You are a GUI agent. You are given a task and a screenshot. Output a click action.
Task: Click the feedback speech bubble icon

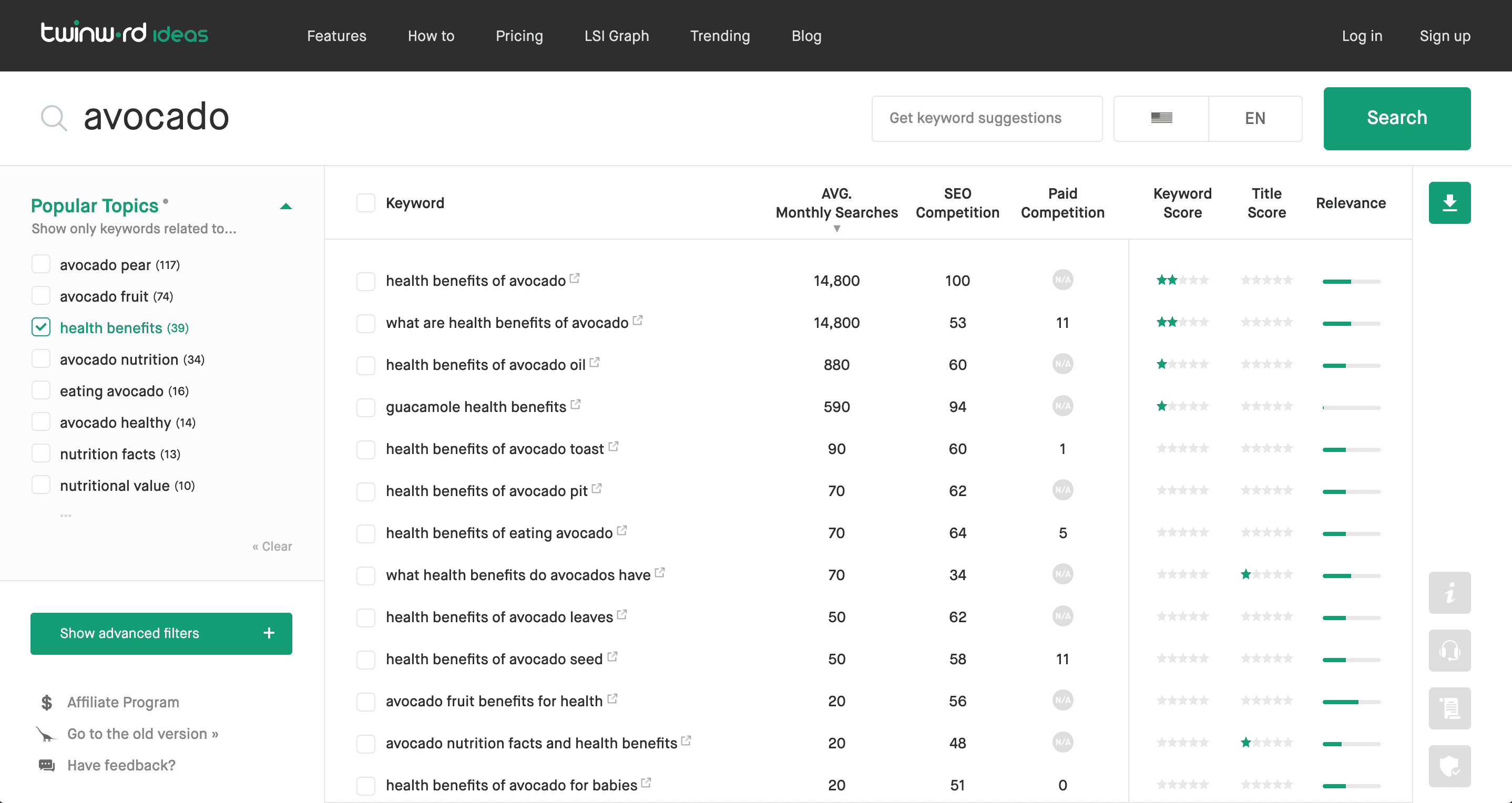click(x=45, y=765)
